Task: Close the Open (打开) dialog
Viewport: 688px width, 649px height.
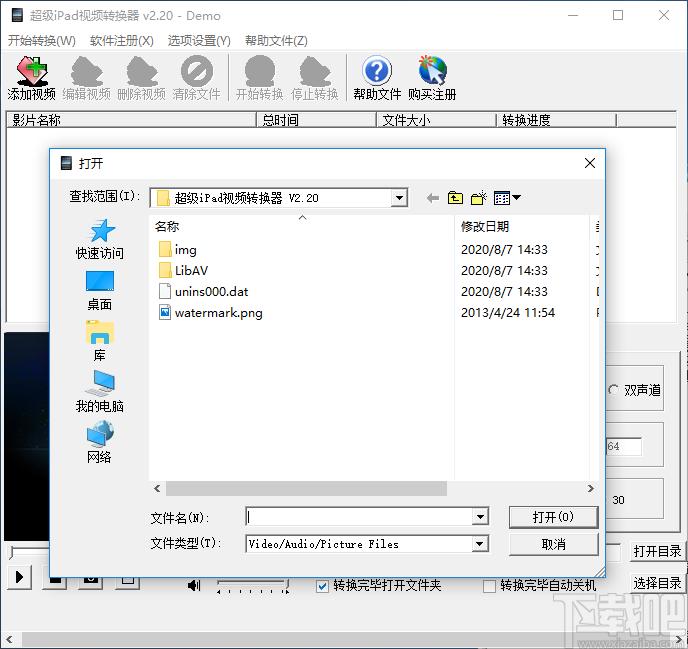Action: pyautogui.click(x=590, y=163)
